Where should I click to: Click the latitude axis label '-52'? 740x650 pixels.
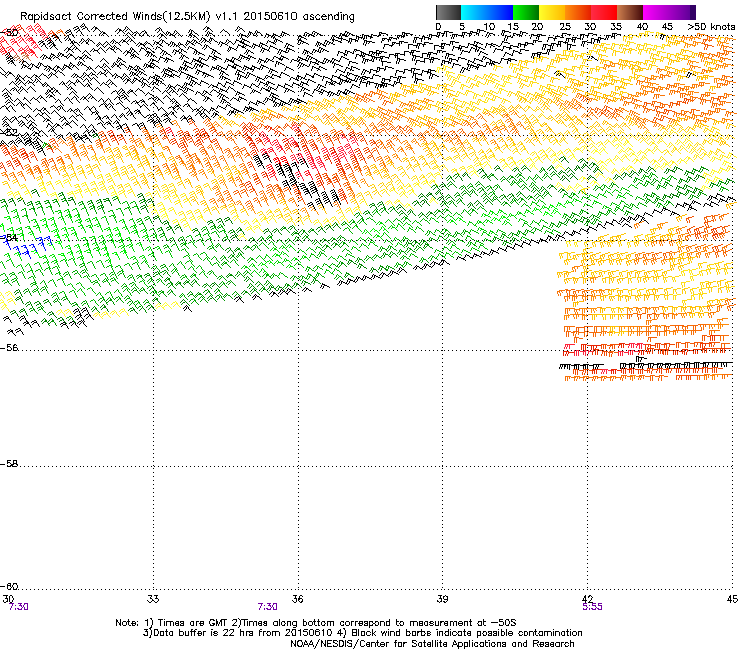tap(9, 133)
